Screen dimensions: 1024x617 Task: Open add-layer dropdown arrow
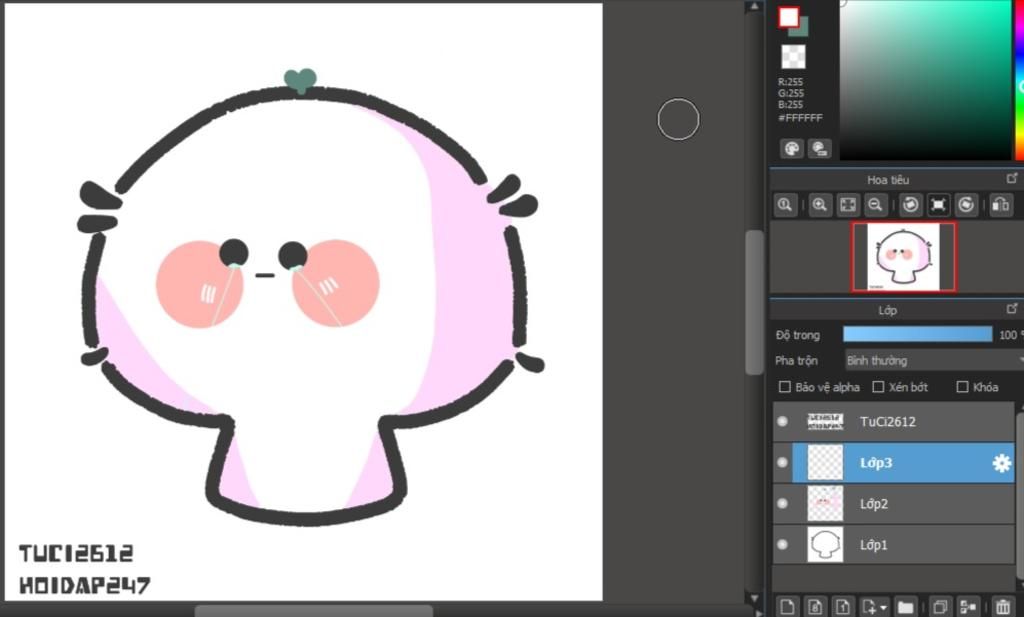tap(884, 607)
